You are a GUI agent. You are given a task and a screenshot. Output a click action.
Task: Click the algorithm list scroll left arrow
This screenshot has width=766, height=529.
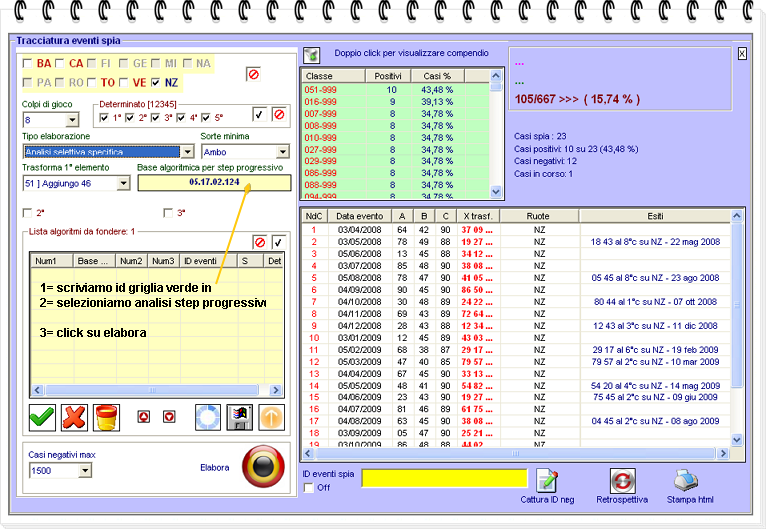[37, 390]
